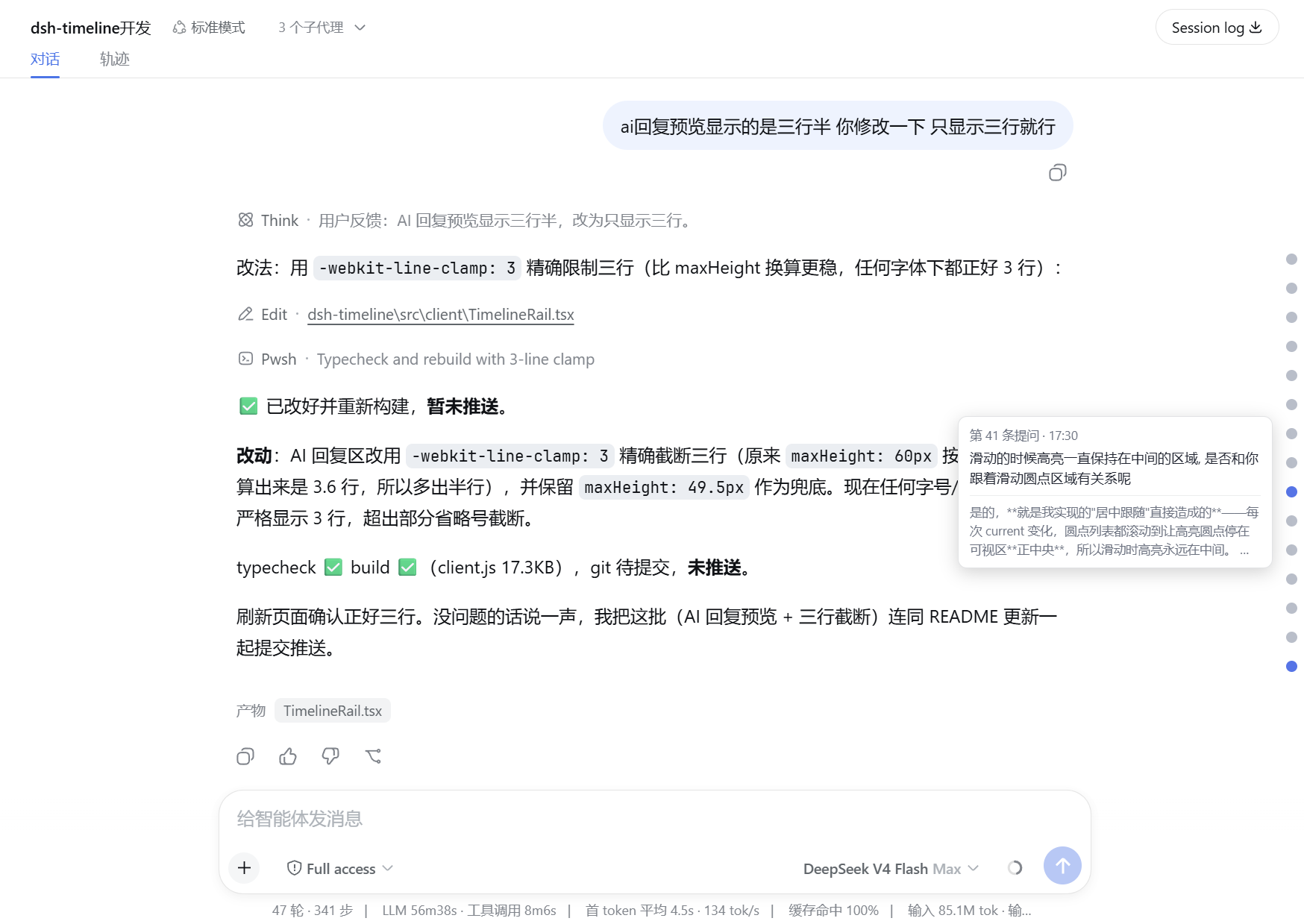Copy the user message about 三行半

[x=1057, y=173]
